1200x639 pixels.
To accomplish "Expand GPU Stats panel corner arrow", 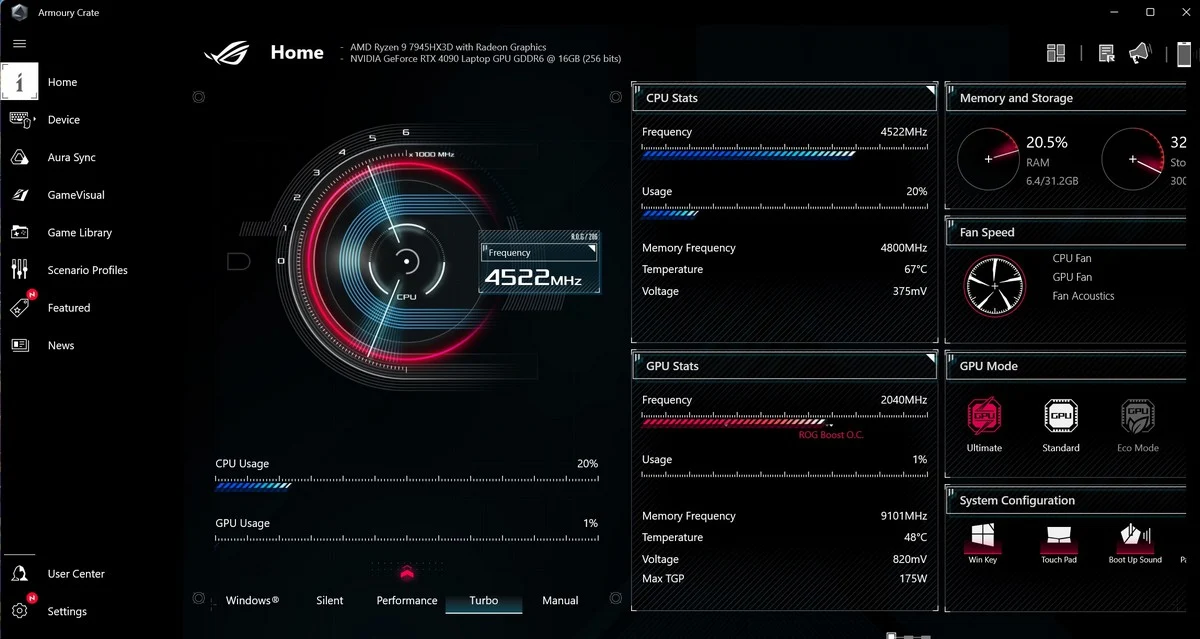I will coord(931,358).
